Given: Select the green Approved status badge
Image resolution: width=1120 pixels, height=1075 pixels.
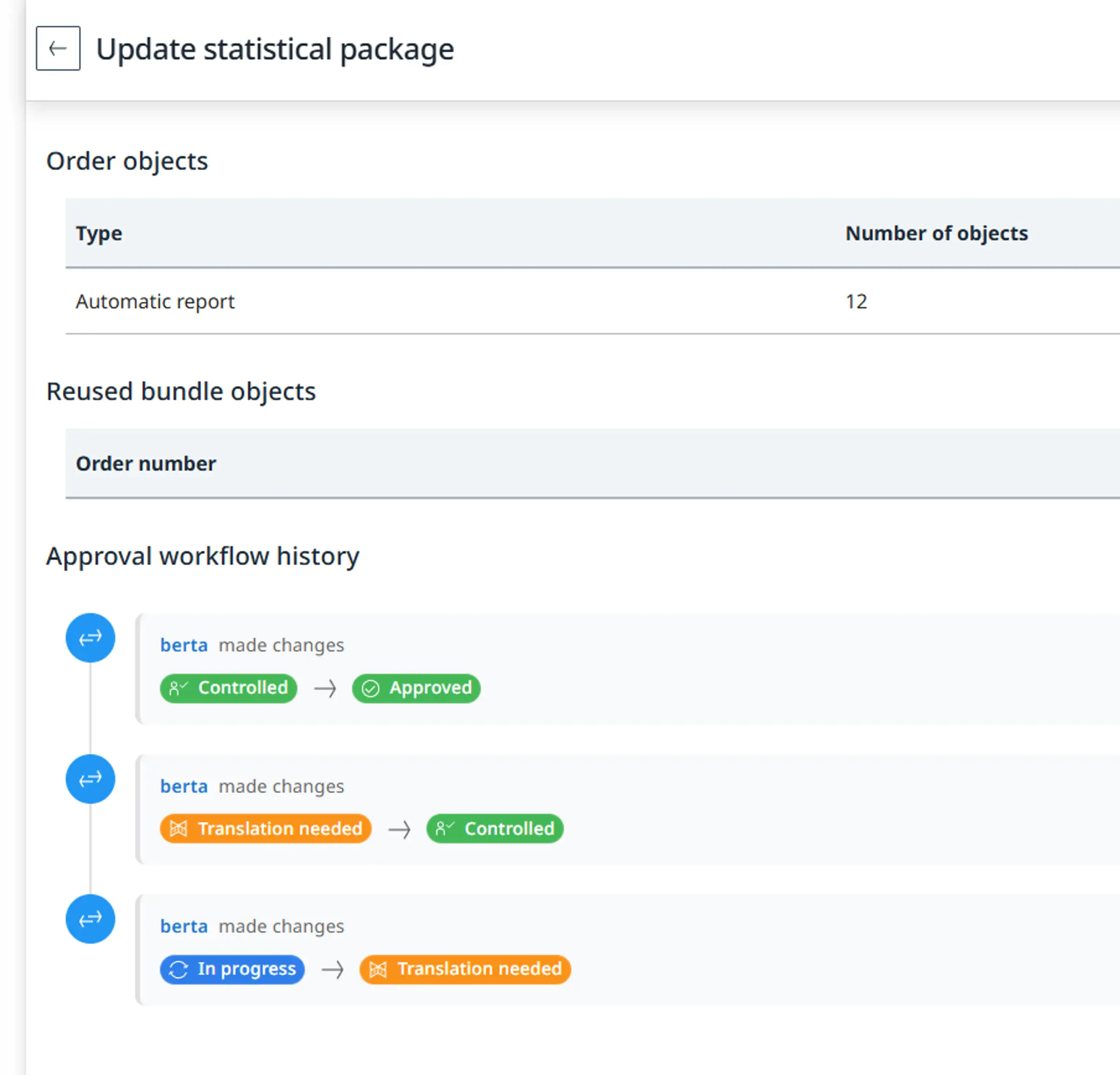Looking at the screenshot, I should 416,688.
